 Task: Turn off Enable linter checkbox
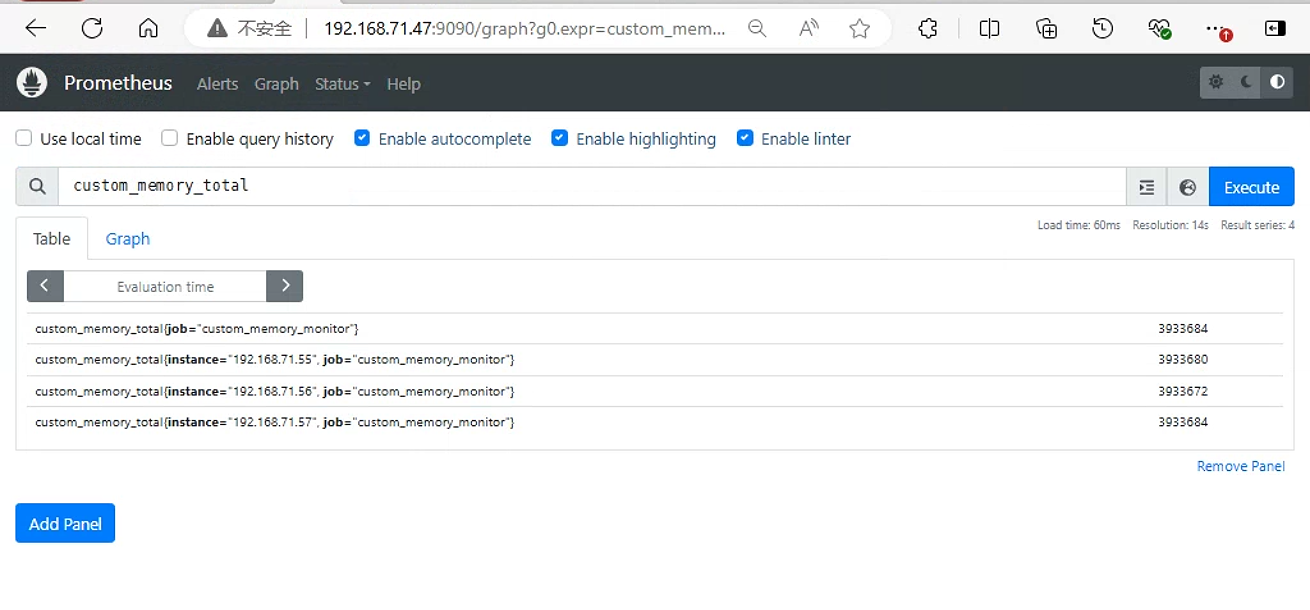(745, 138)
